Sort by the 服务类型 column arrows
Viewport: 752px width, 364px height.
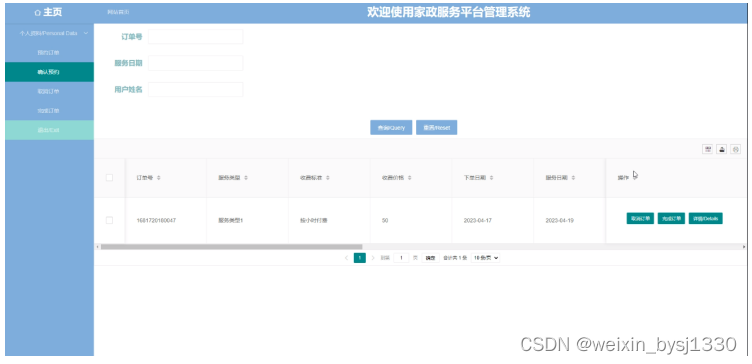(x=246, y=178)
